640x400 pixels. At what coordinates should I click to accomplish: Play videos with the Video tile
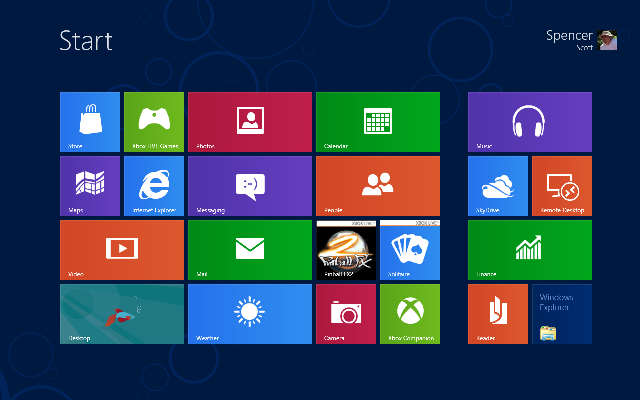122,250
